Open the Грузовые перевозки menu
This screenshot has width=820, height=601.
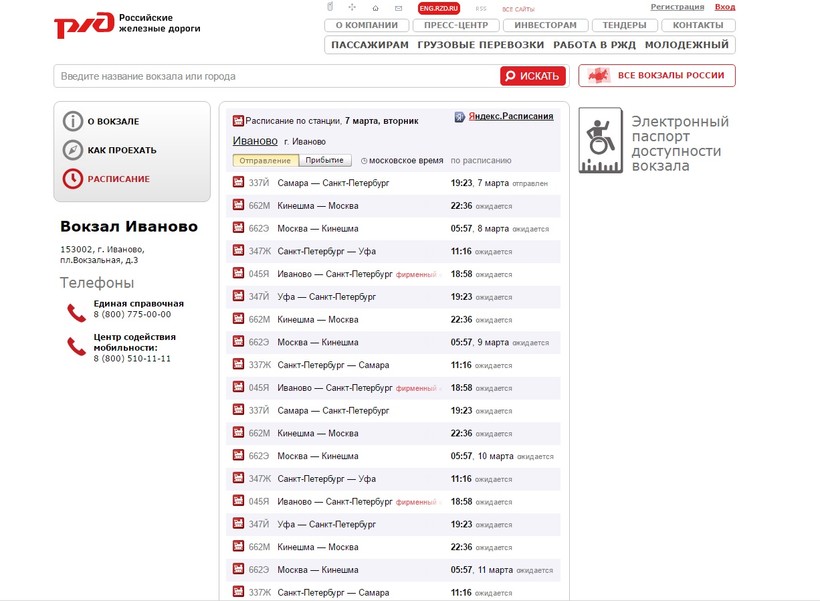480,45
